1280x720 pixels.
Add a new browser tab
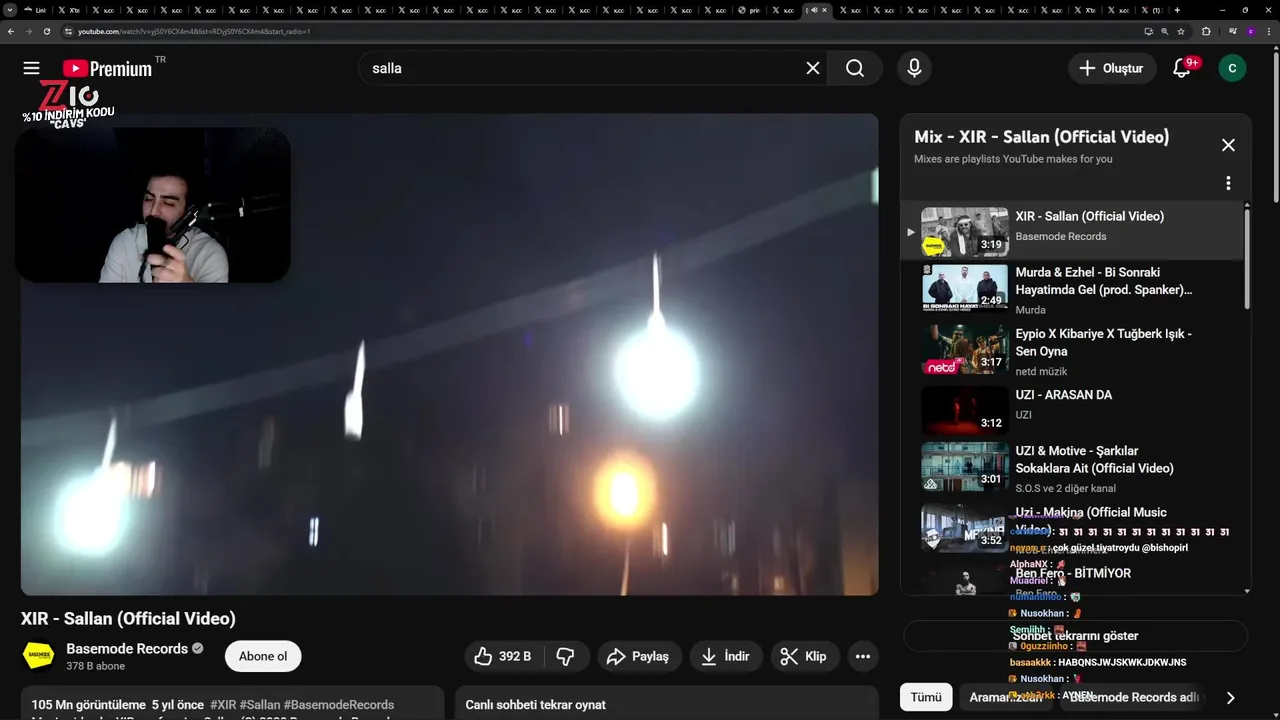pyautogui.click(x=1177, y=10)
